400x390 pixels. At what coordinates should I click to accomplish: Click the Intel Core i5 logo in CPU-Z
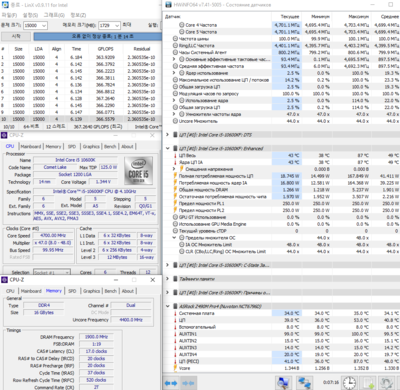pos(138,172)
